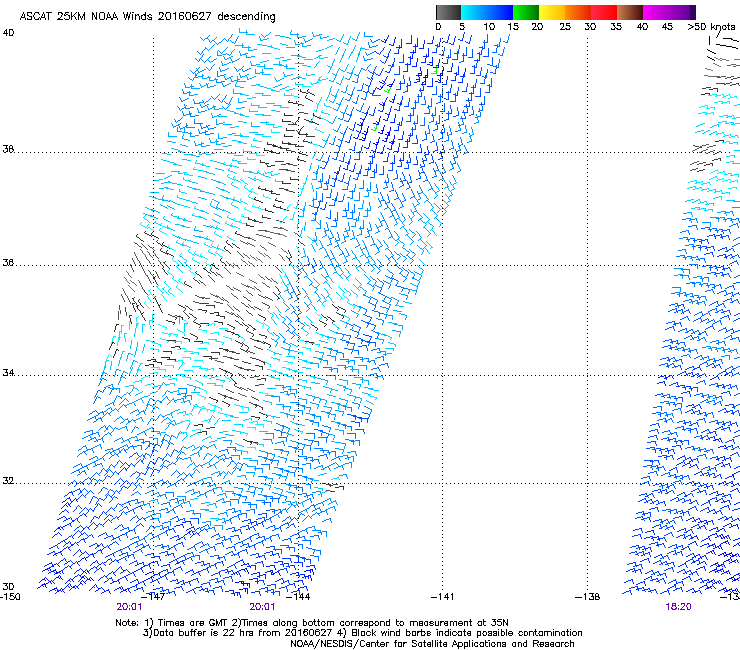Select the brown 35-40 knots legend segment
This screenshot has height=650, width=740.
[x=630, y=12]
